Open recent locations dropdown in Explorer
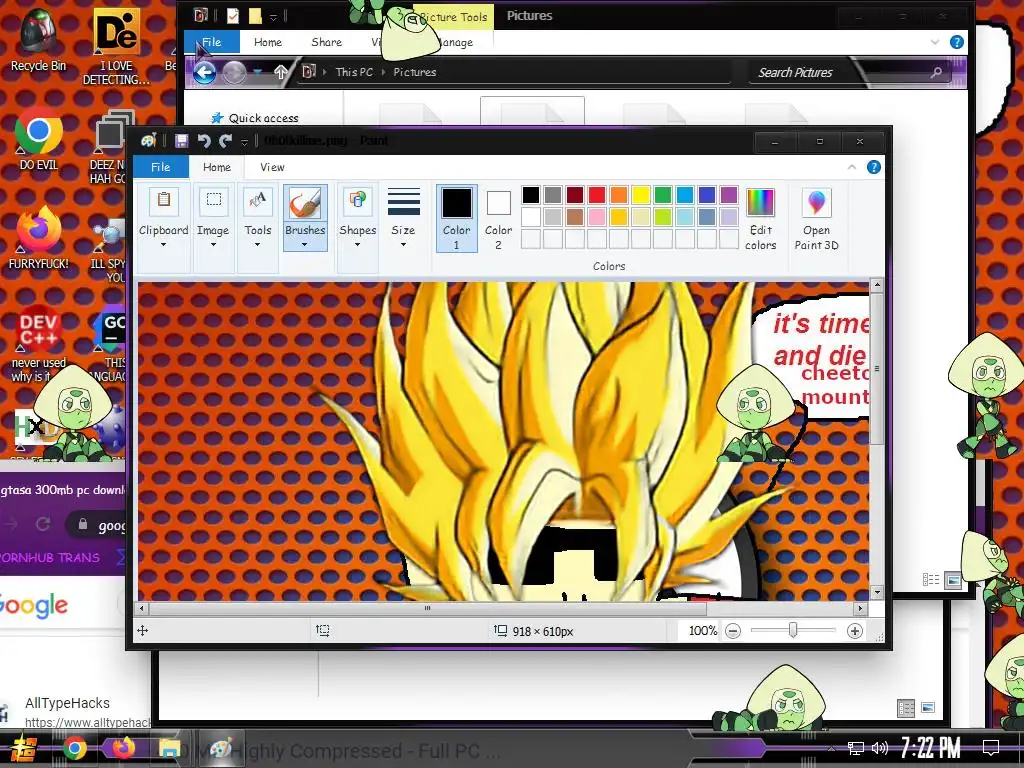The image size is (1024, 768). [257, 72]
